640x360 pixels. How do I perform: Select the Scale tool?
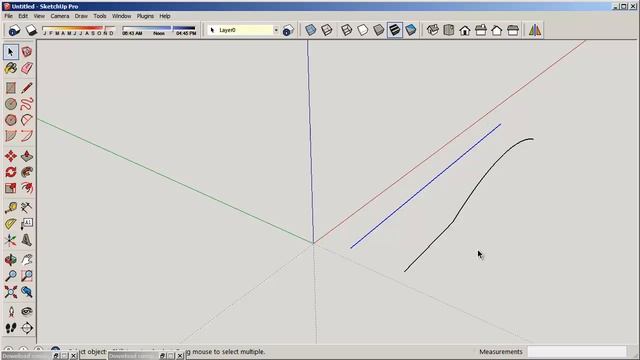11,188
